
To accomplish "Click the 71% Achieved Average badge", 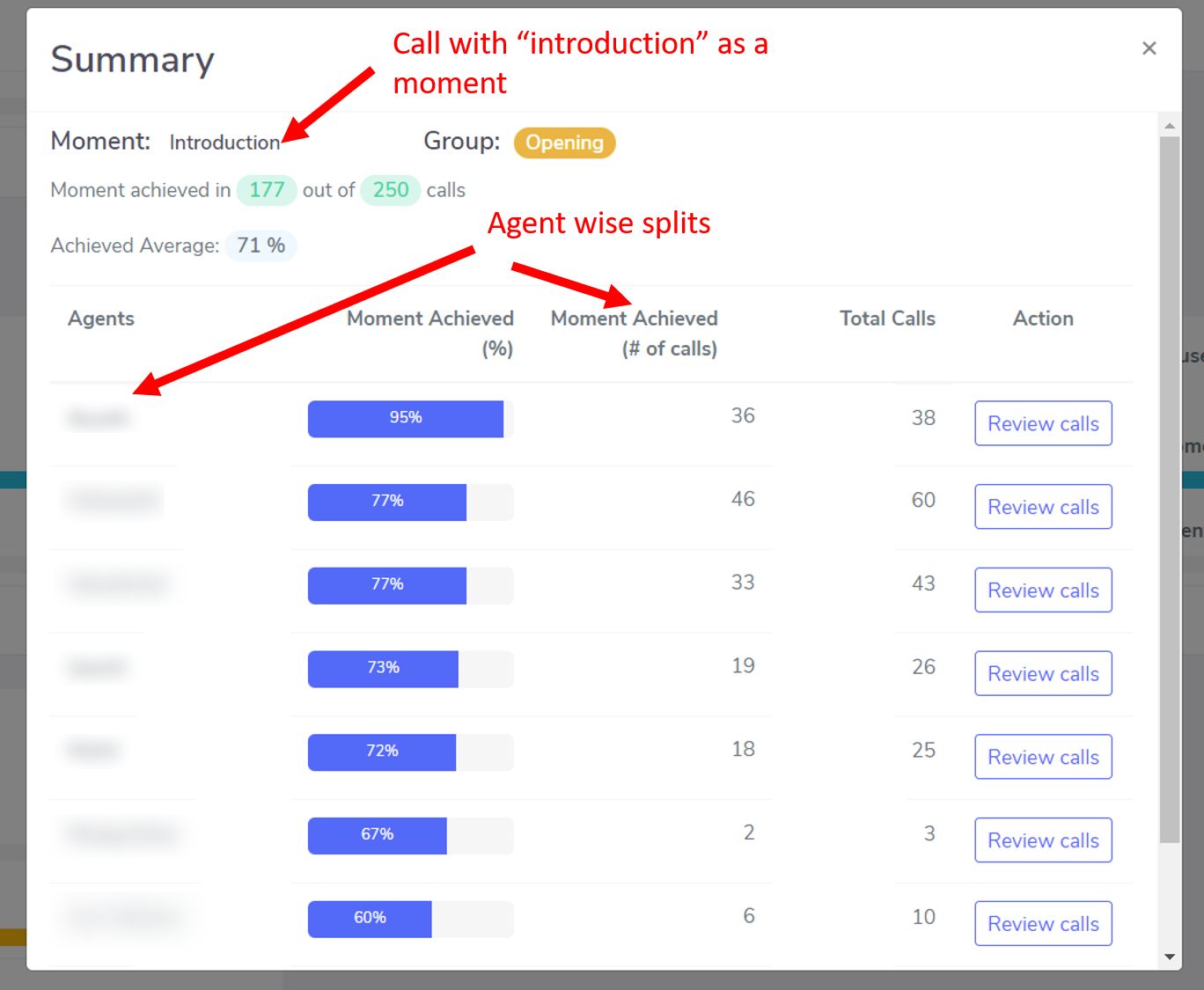I will (261, 246).
